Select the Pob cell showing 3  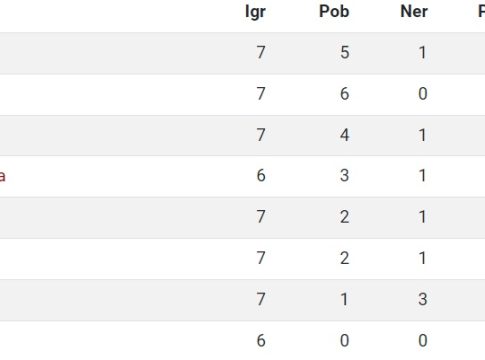pos(345,176)
